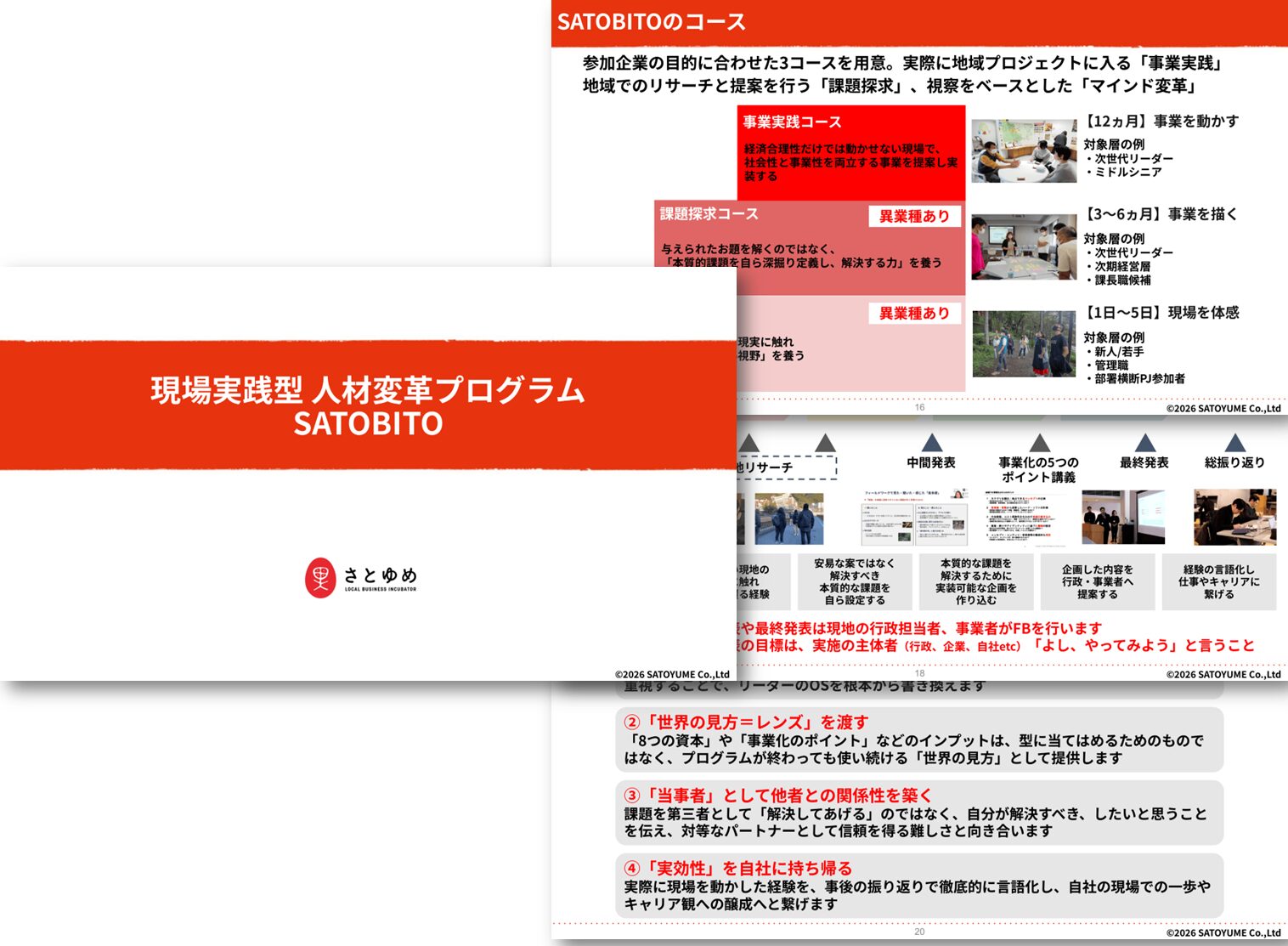Click triangle marker above 最終発表
1288x946 pixels.
[1145, 442]
